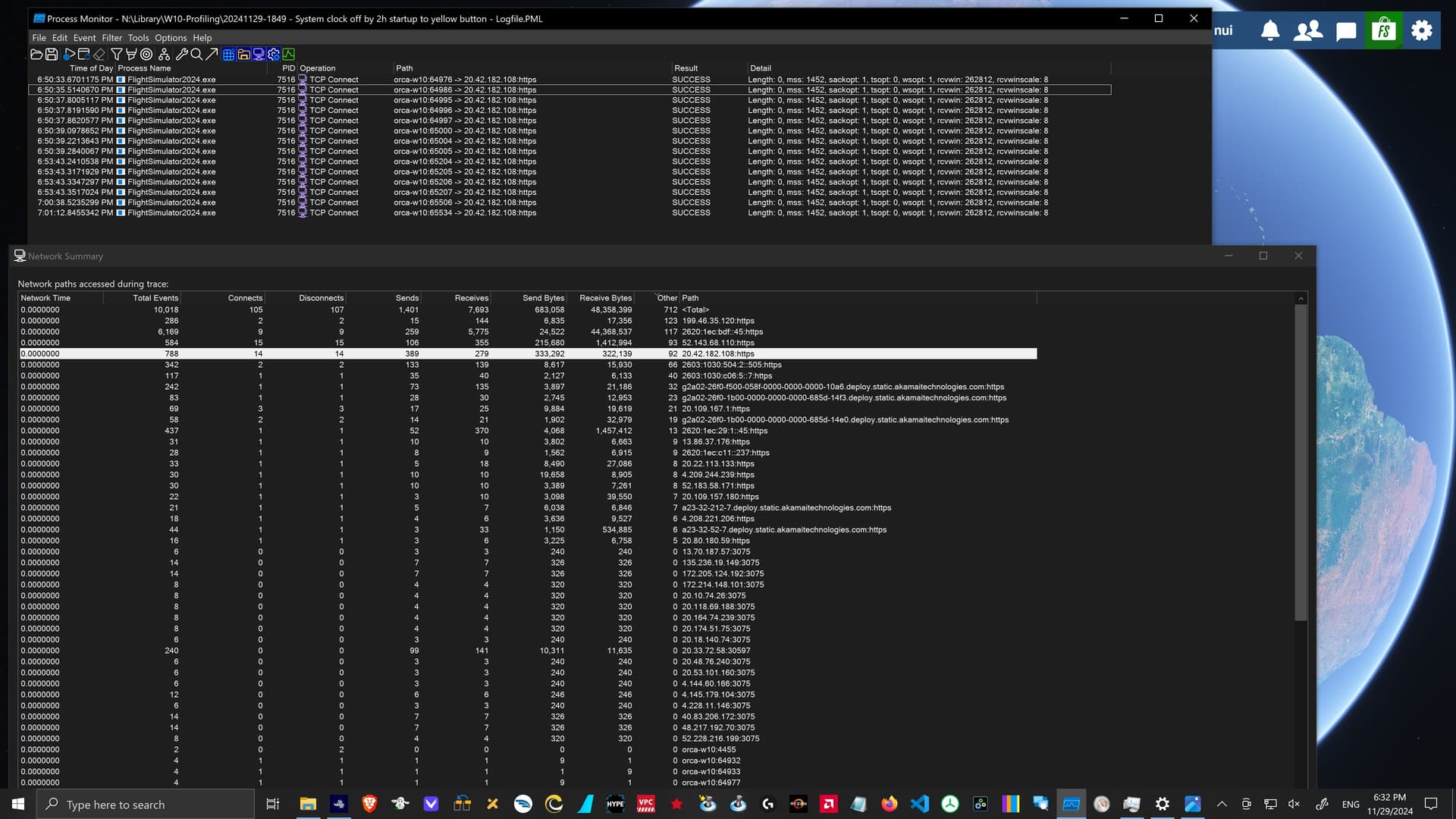Open the Highlight dialog via highlighter icon

[x=131, y=54]
